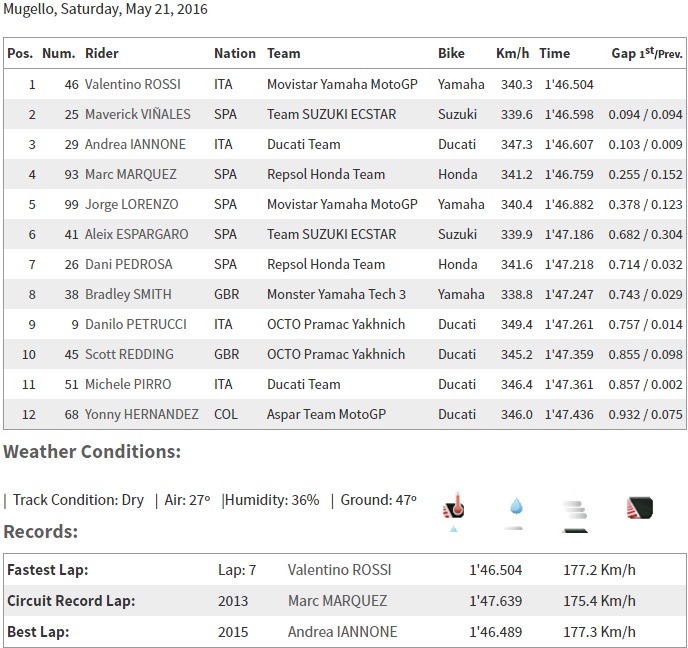
Task: Click Marc MARQUEZ in fourth position row
Action: (130, 175)
